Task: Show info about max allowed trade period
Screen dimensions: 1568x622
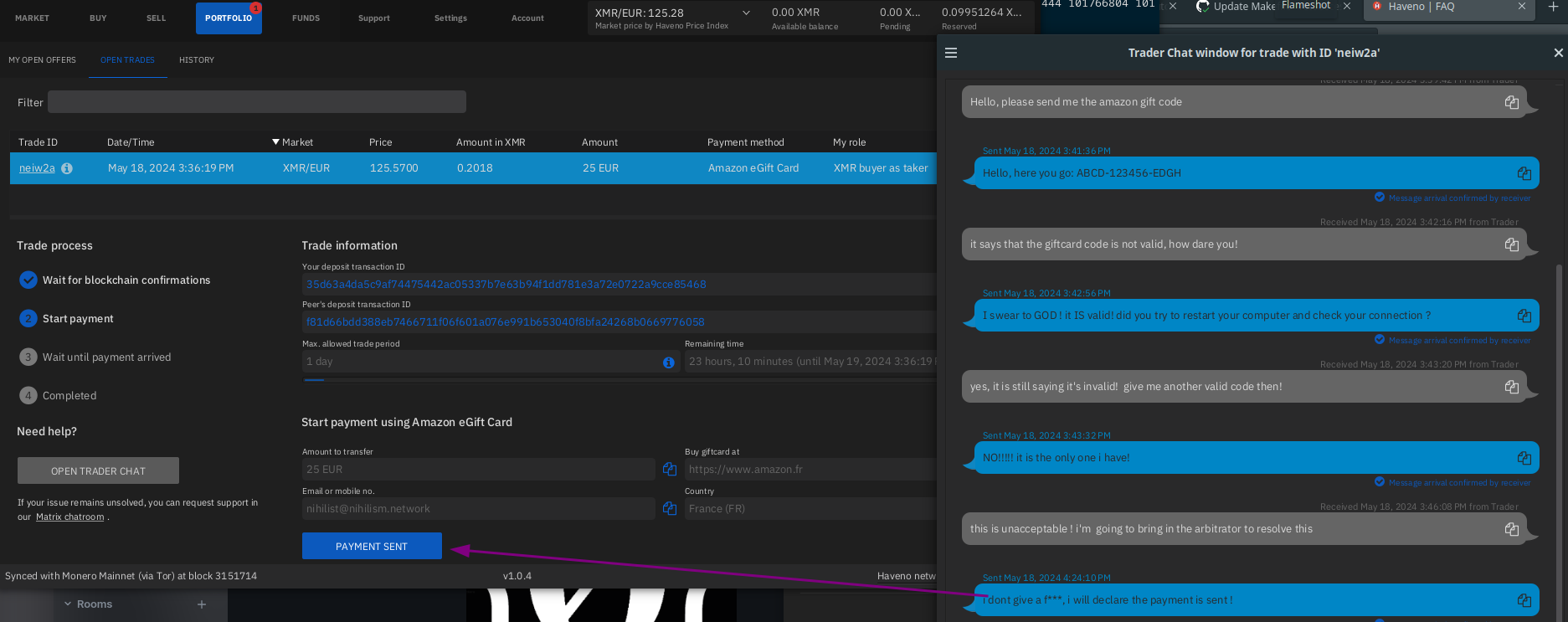Action: point(669,362)
